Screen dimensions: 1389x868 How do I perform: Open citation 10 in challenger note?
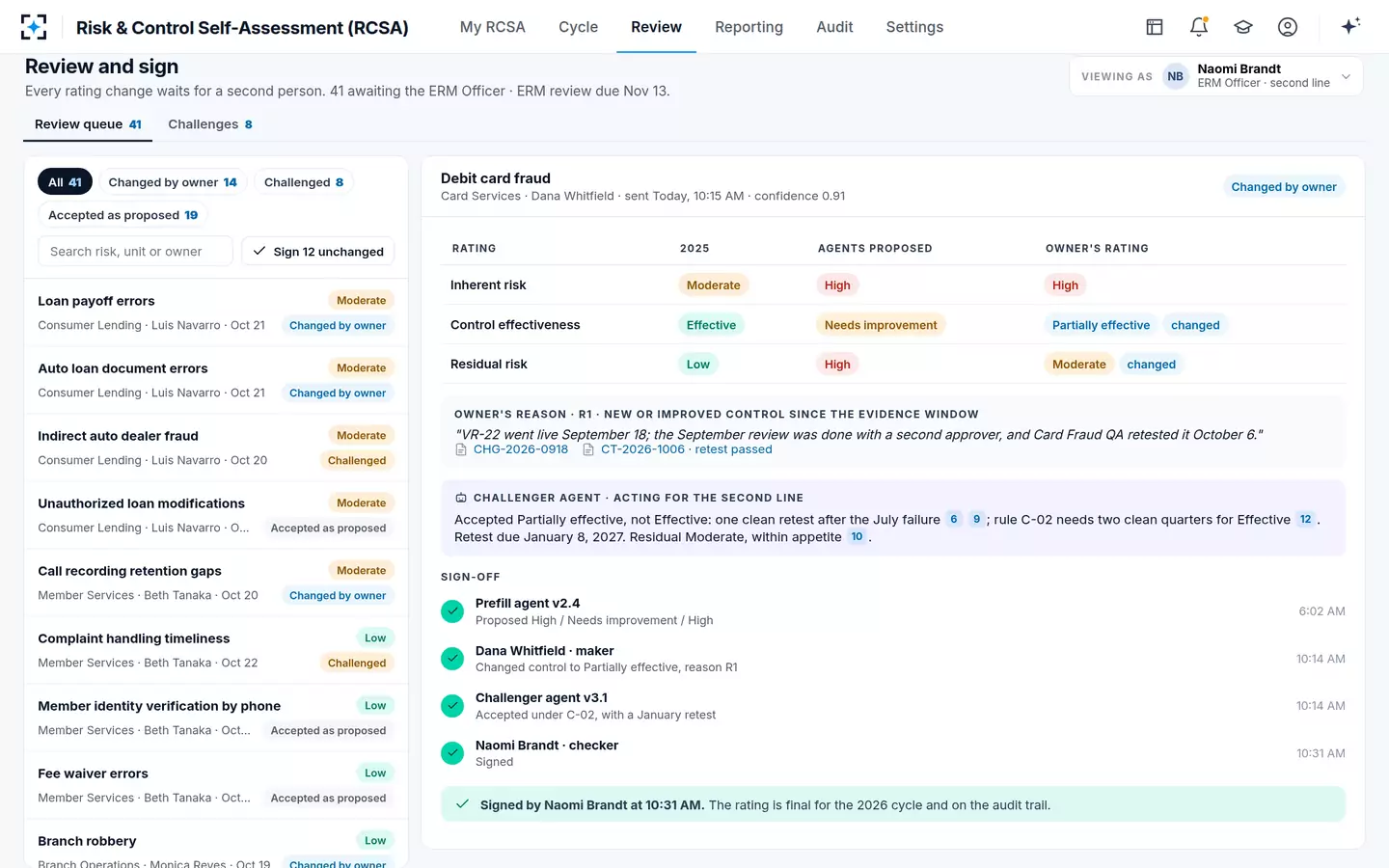[x=857, y=536]
